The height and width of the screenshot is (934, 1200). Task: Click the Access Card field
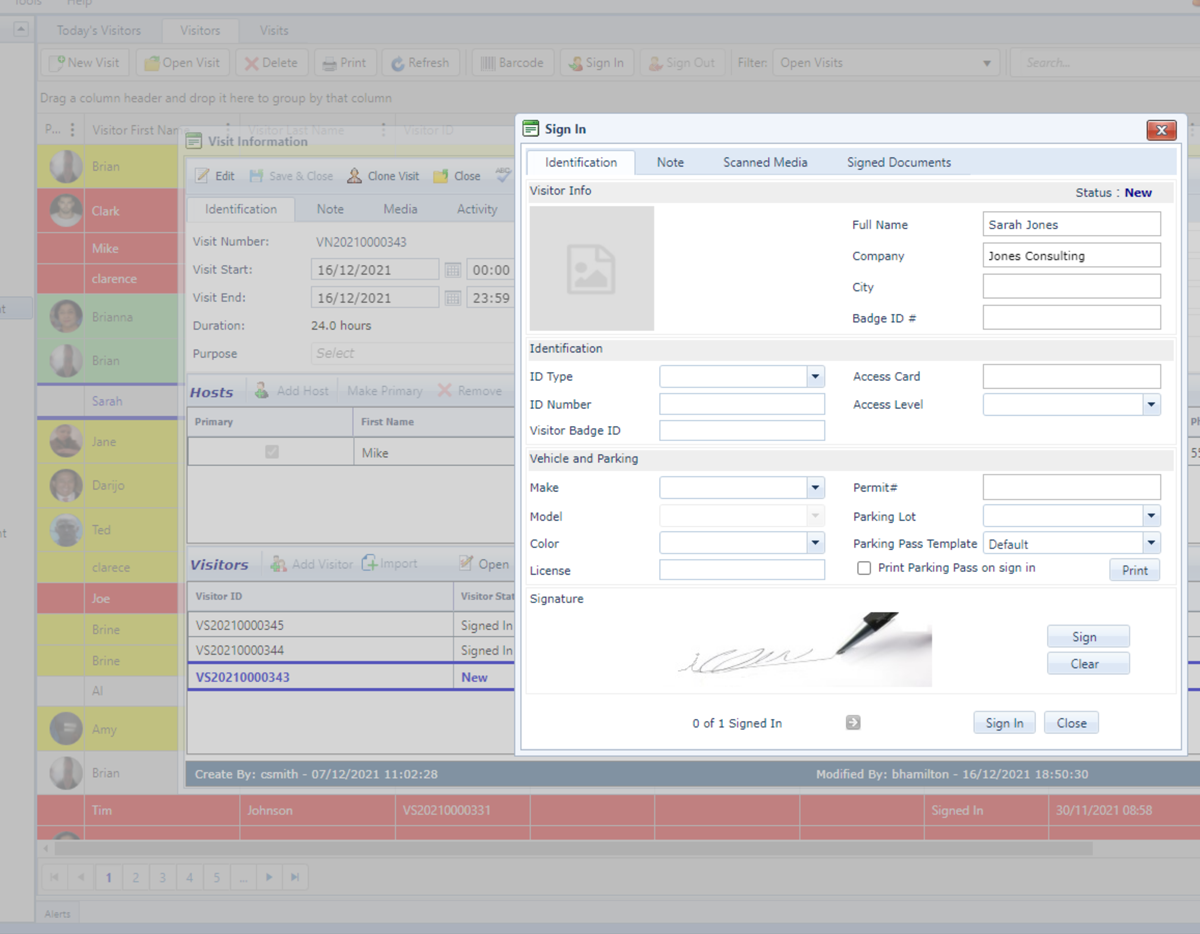(x=1072, y=377)
